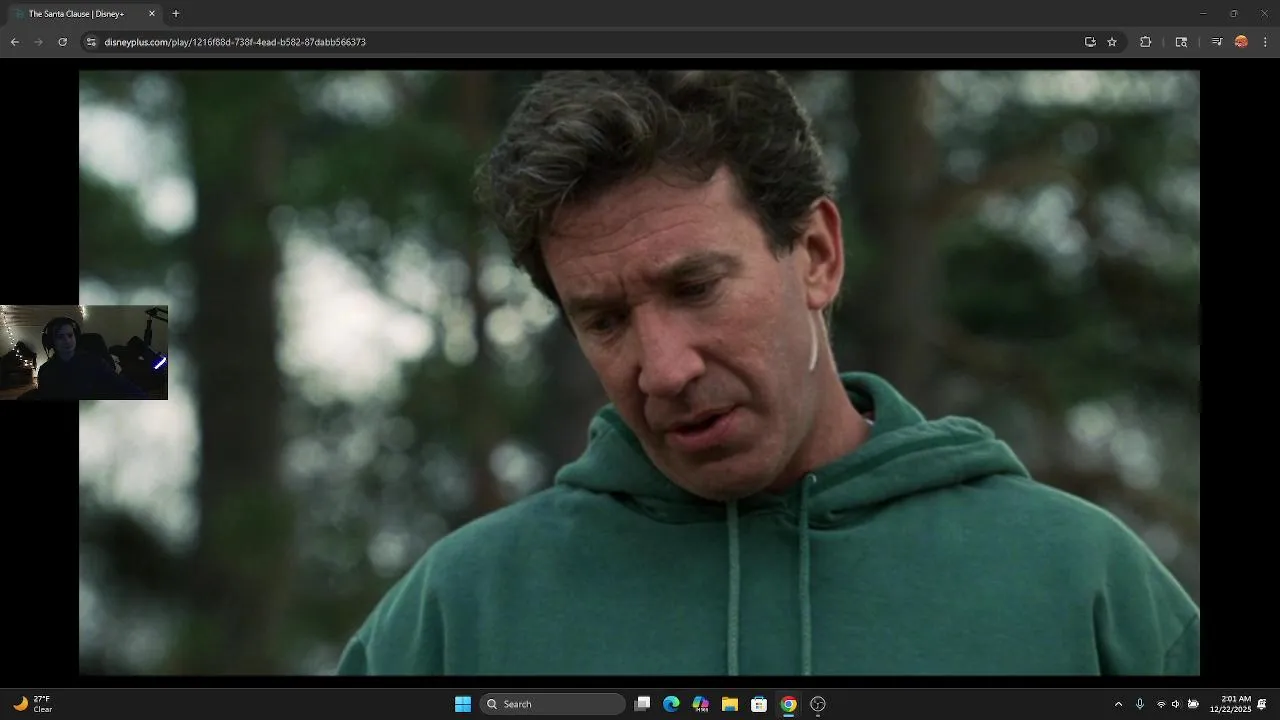Switch to Google Chrome in taskbar

point(788,704)
